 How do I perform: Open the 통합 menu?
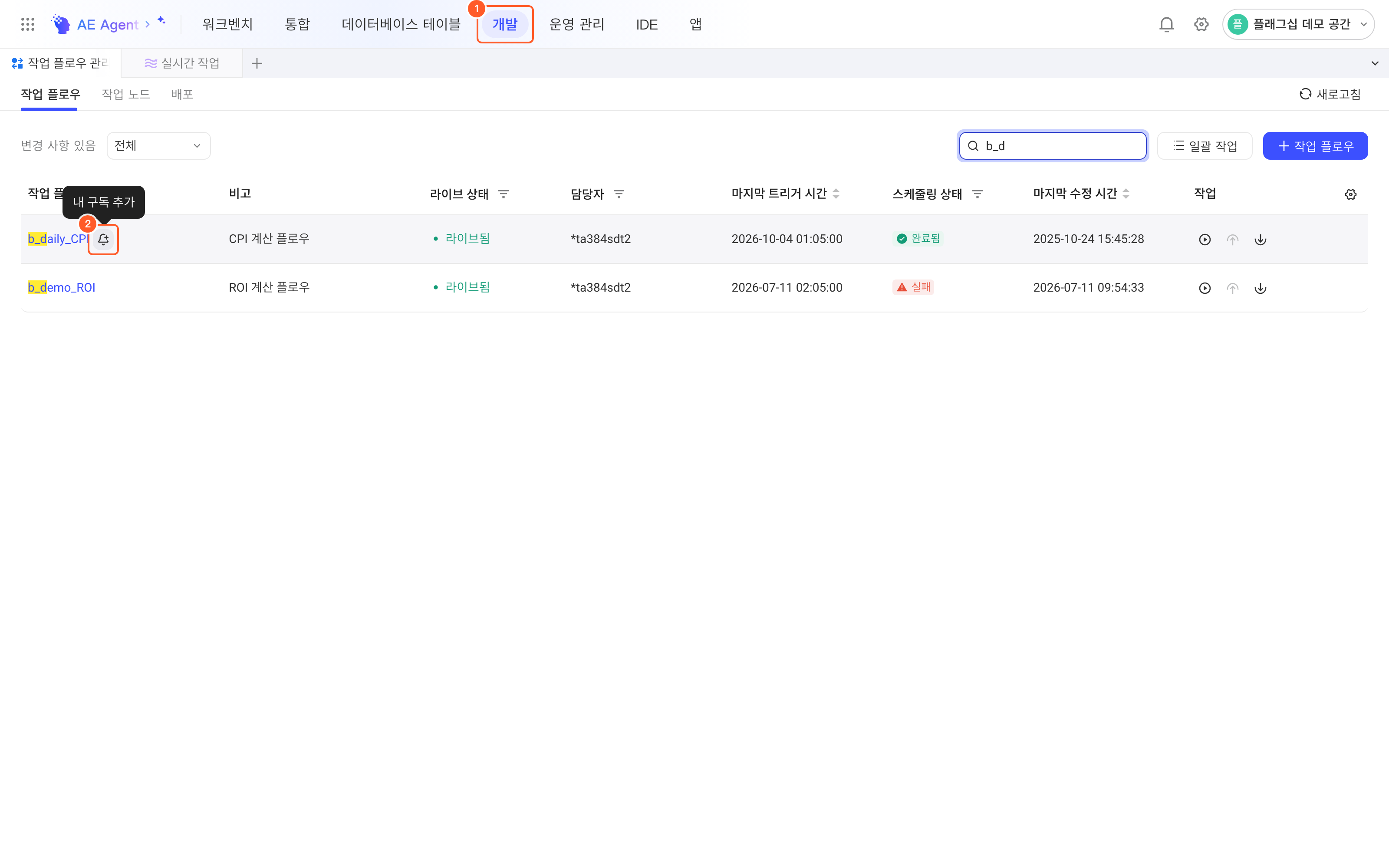pos(297,24)
